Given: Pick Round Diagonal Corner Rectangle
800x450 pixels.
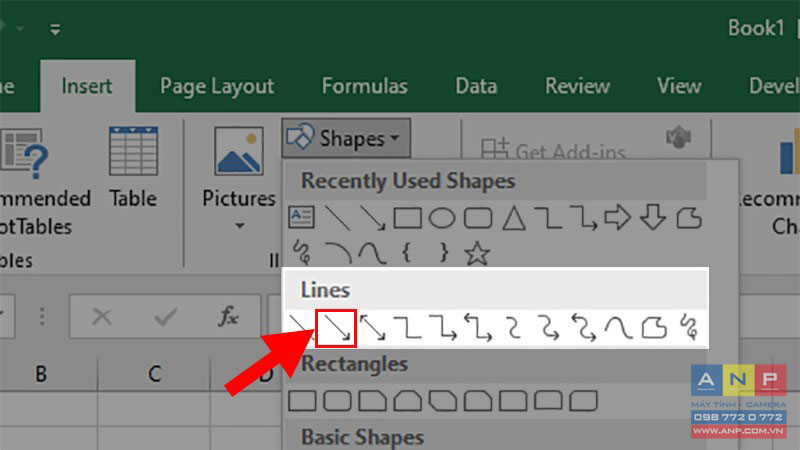Looking at the screenshot, I should 584,401.
